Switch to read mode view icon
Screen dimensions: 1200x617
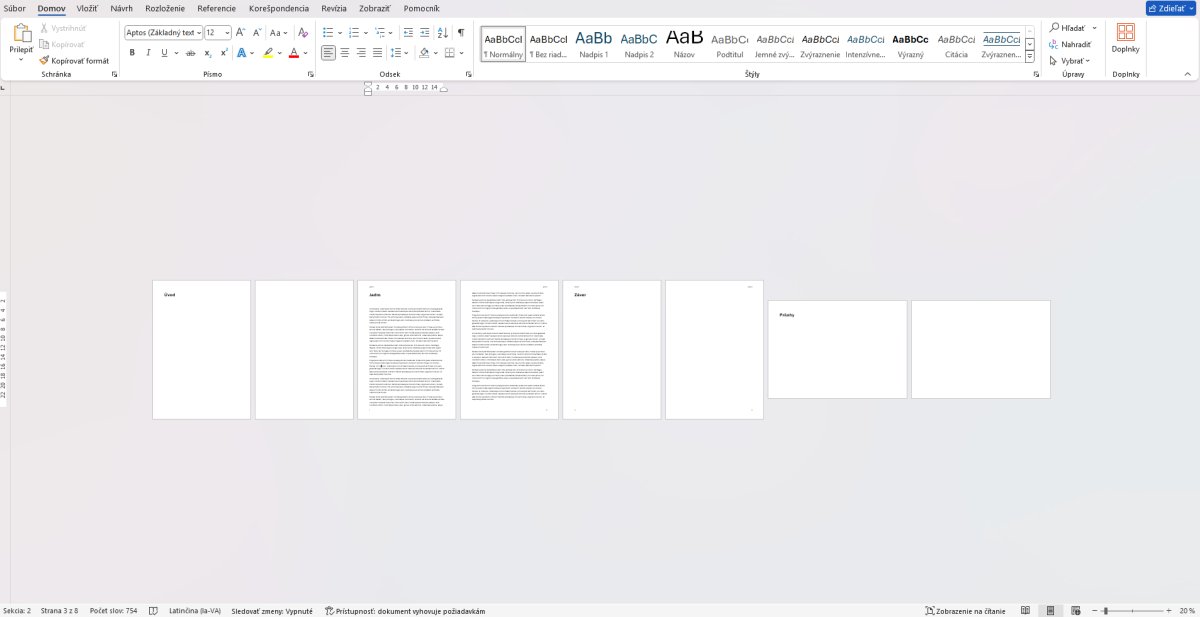click(1025, 610)
